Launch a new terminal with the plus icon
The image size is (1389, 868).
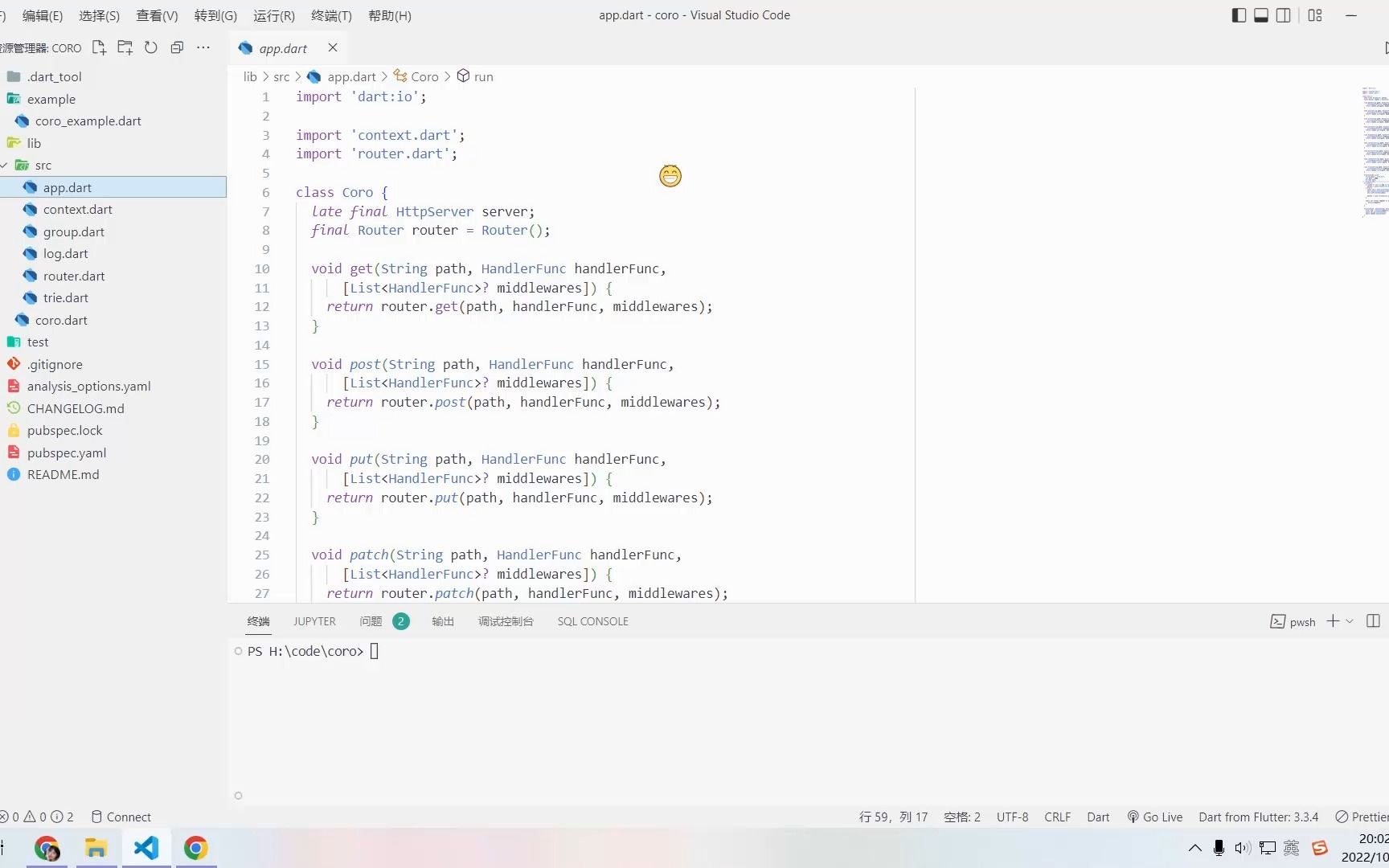pos(1332,621)
